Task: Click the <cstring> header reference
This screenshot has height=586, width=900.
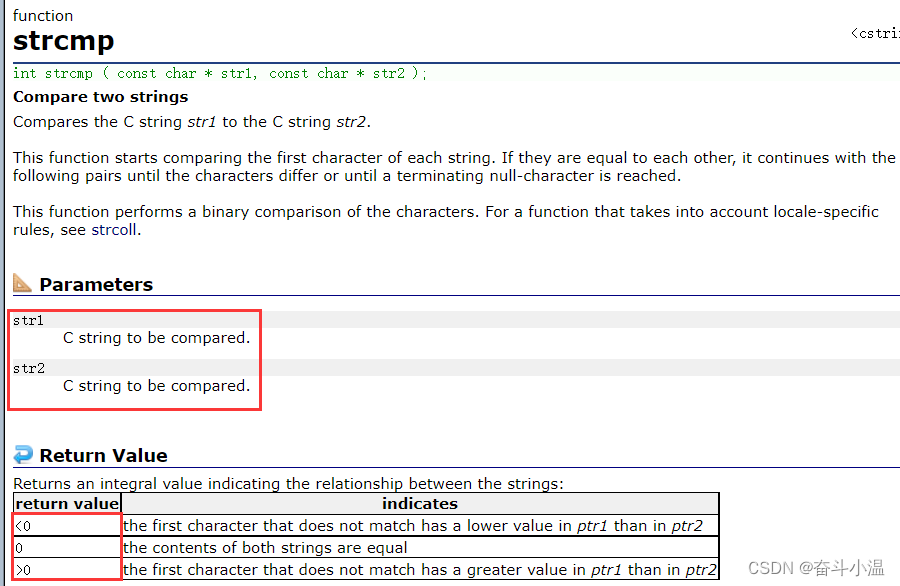Action: click(x=875, y=33)
